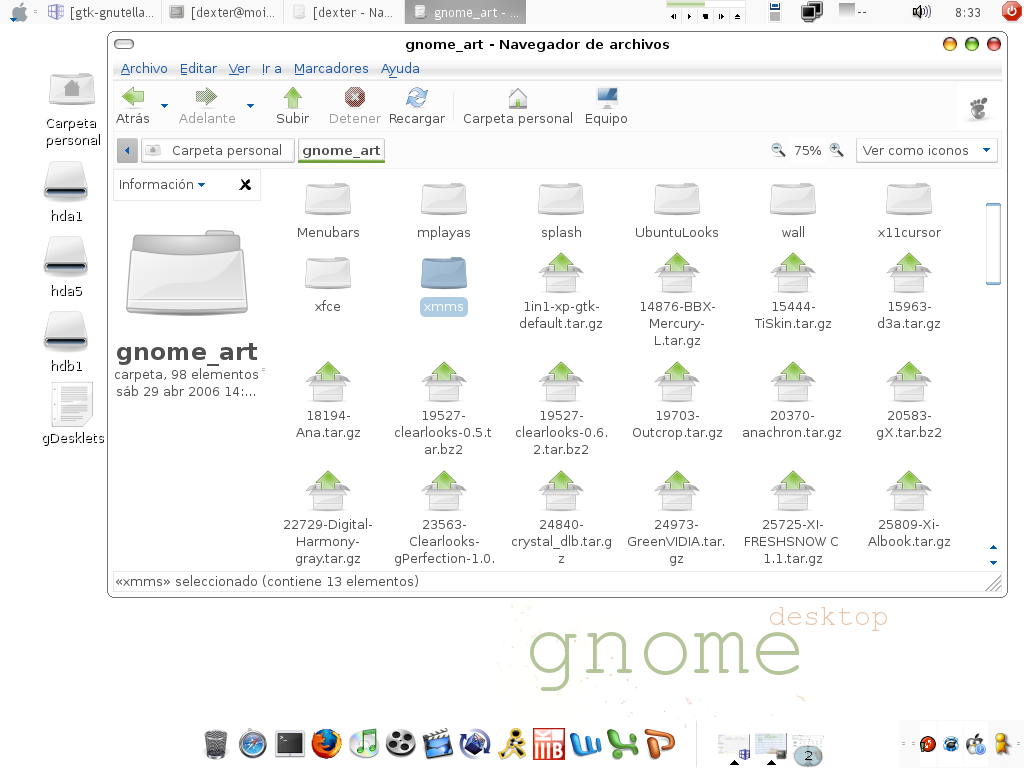1024x768 pixels.
Task: Click the red power button in the top panel
Action: pyautogui.click(x=1012, y=11)
